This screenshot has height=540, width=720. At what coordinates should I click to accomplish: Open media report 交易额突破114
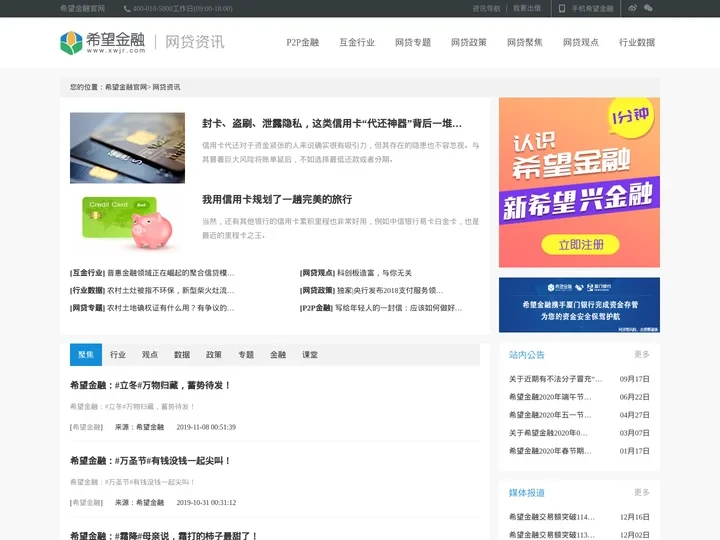tap(552, 517)
